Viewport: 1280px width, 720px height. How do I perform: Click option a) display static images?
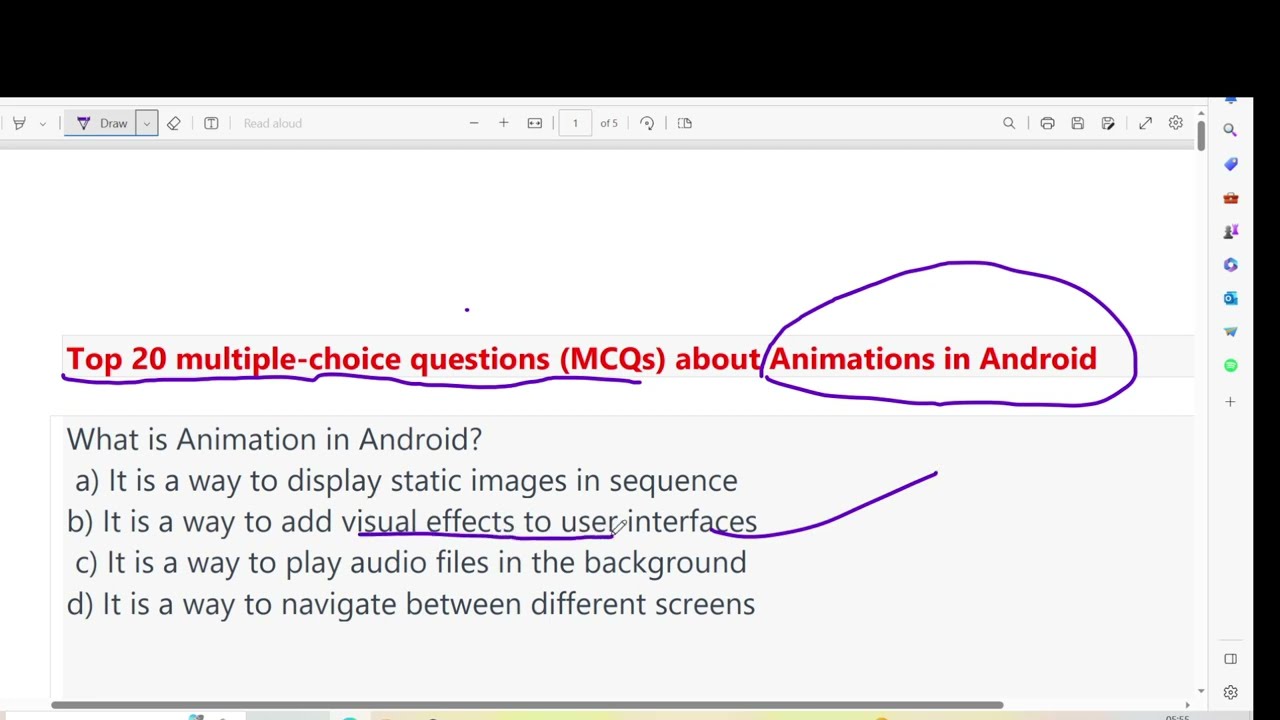coord(406,481)
